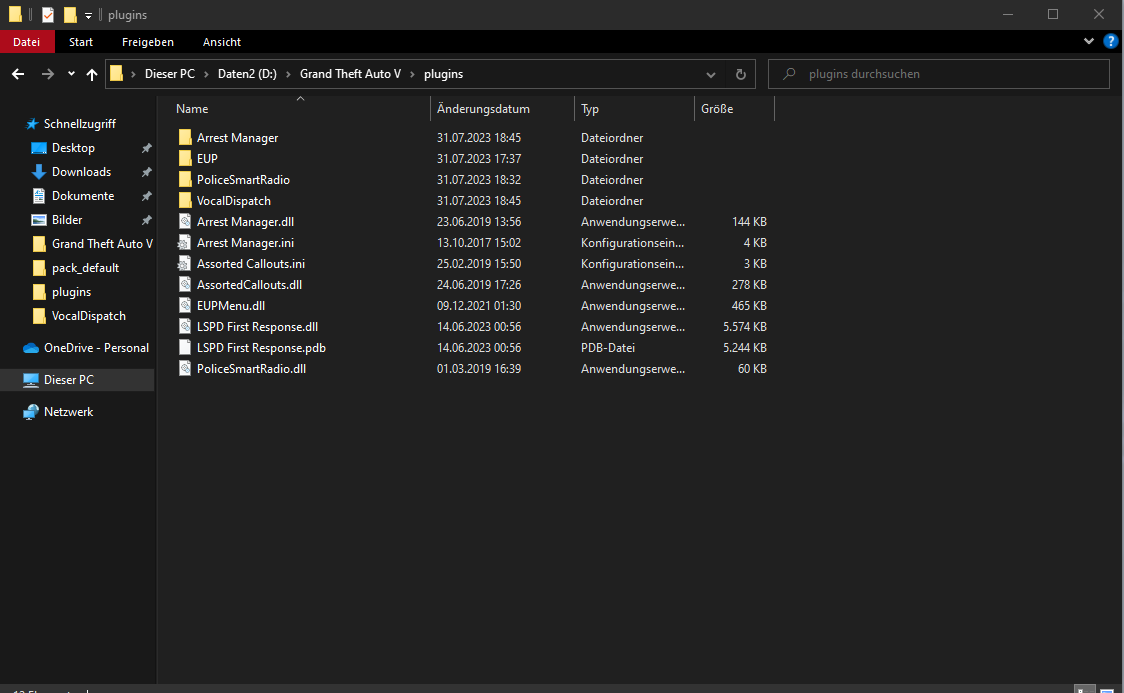1124x693 pixels.
Task: Open the Datei menu
Action: pos(27,42)
